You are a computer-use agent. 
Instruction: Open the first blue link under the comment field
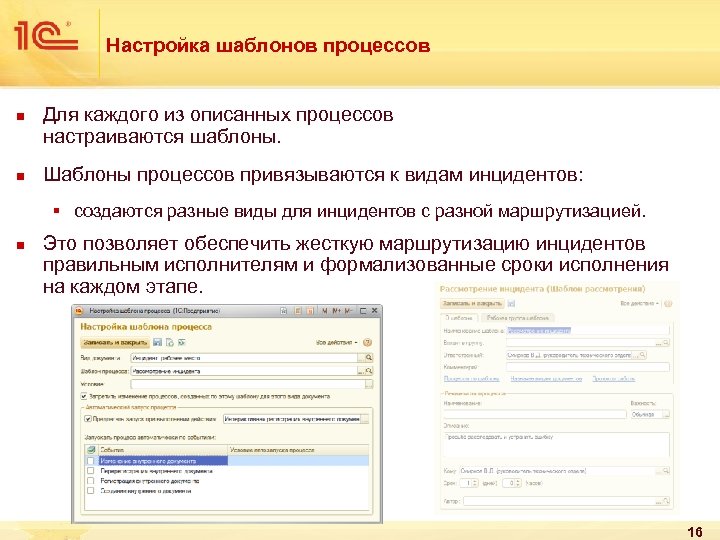point(471,379)
